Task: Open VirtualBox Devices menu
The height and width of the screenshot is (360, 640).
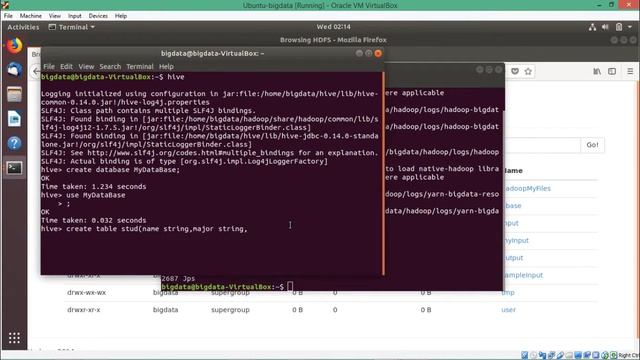Action: tap(98, 16)
